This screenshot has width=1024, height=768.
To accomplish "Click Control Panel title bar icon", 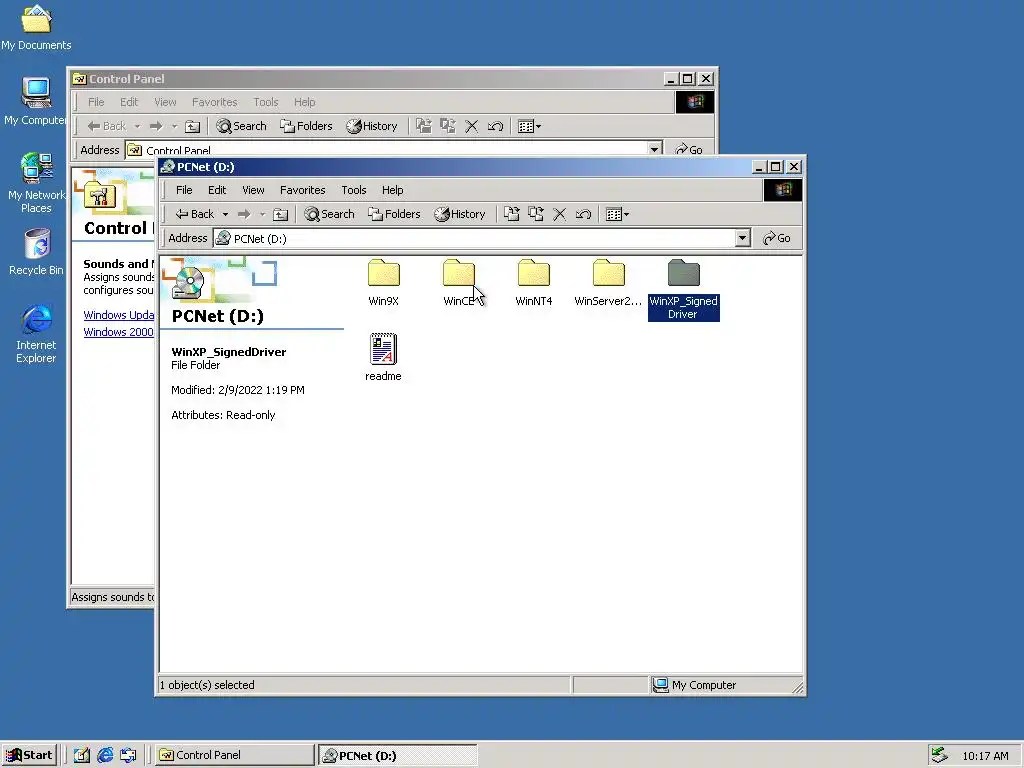I will 80,79.
